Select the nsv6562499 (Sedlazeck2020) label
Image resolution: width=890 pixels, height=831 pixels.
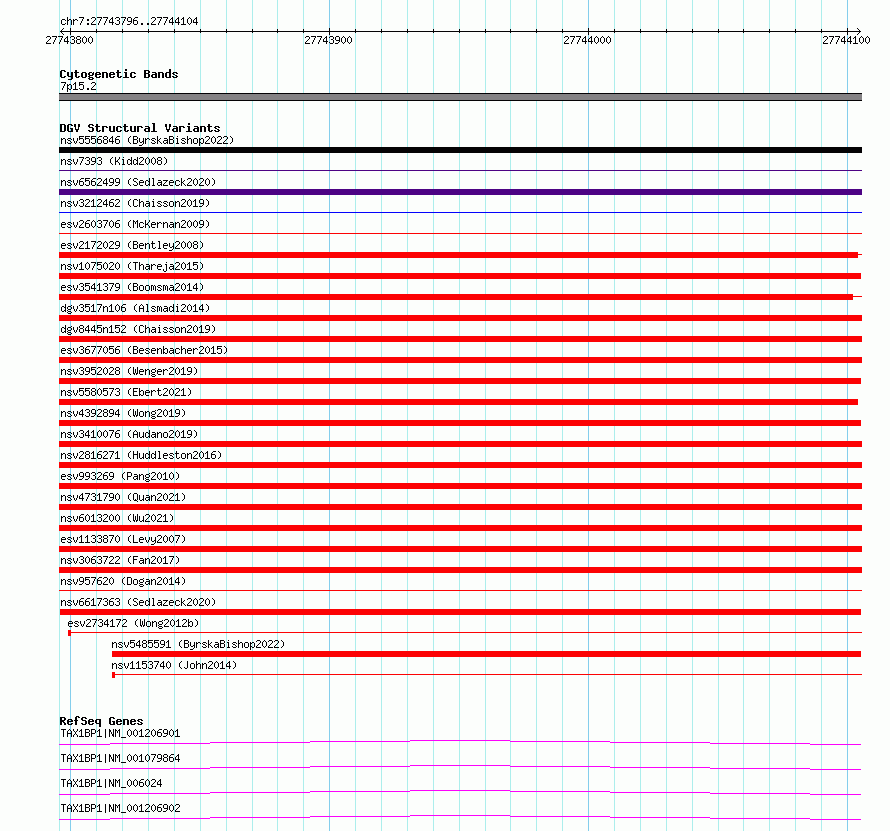click(x=138, y=182)
